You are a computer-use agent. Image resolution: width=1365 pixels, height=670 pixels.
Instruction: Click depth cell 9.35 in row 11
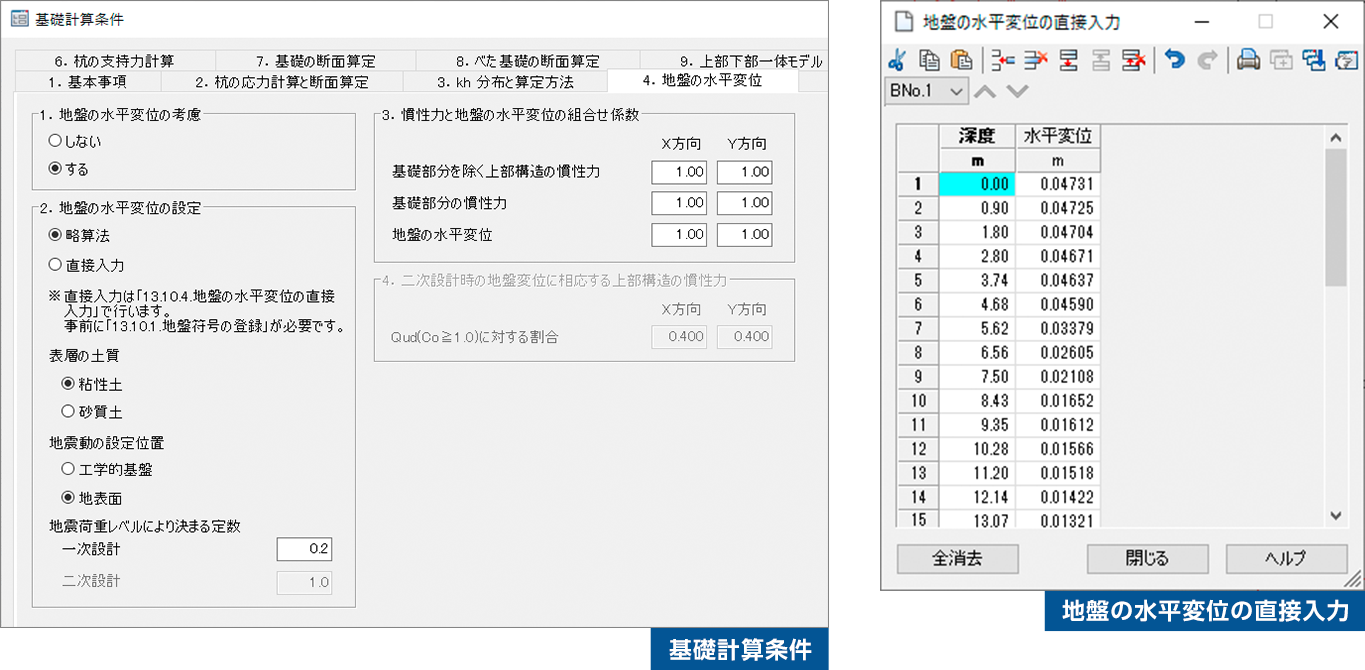(x=977, y=425)
